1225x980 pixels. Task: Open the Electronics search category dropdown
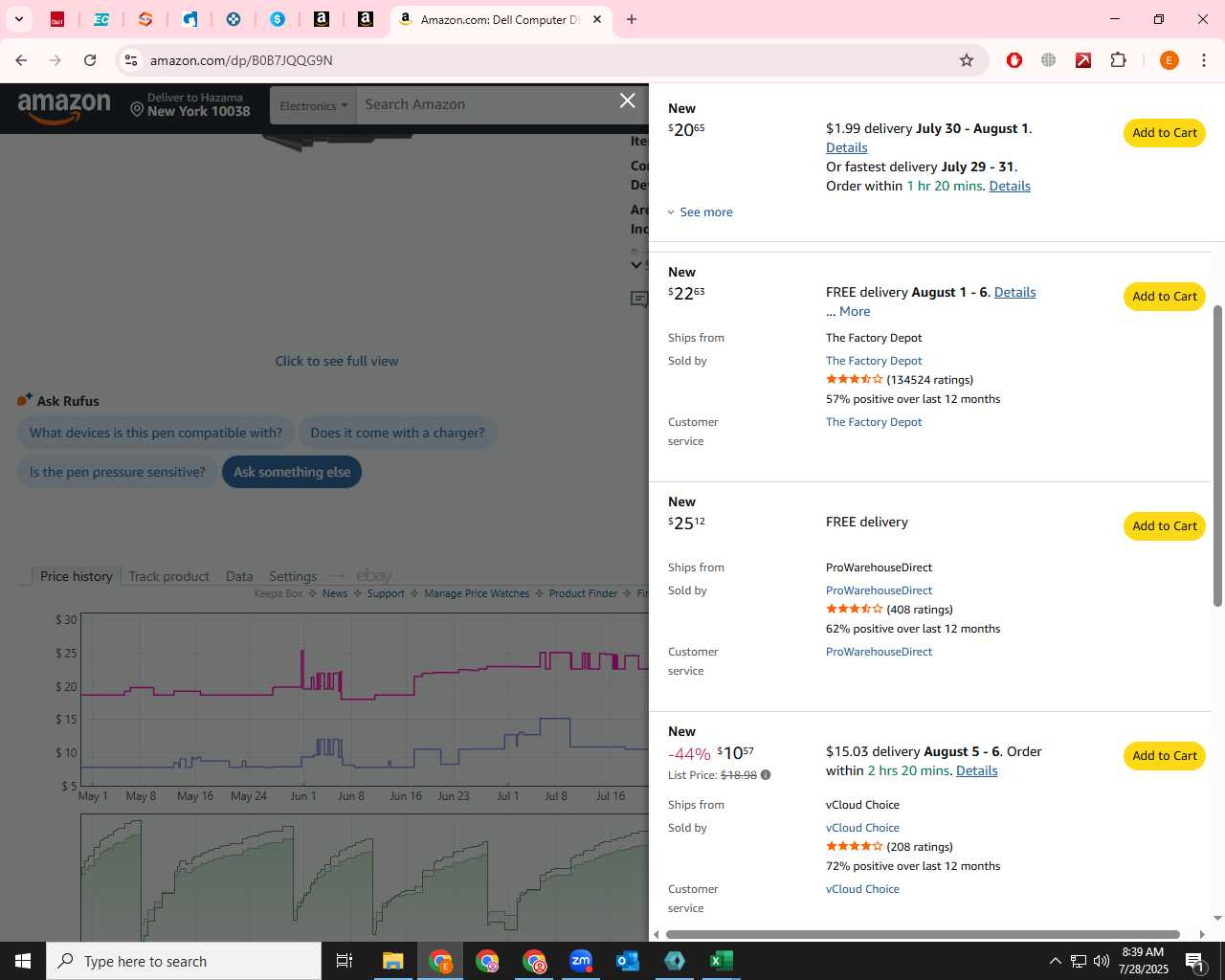click(x=313, y=105)
